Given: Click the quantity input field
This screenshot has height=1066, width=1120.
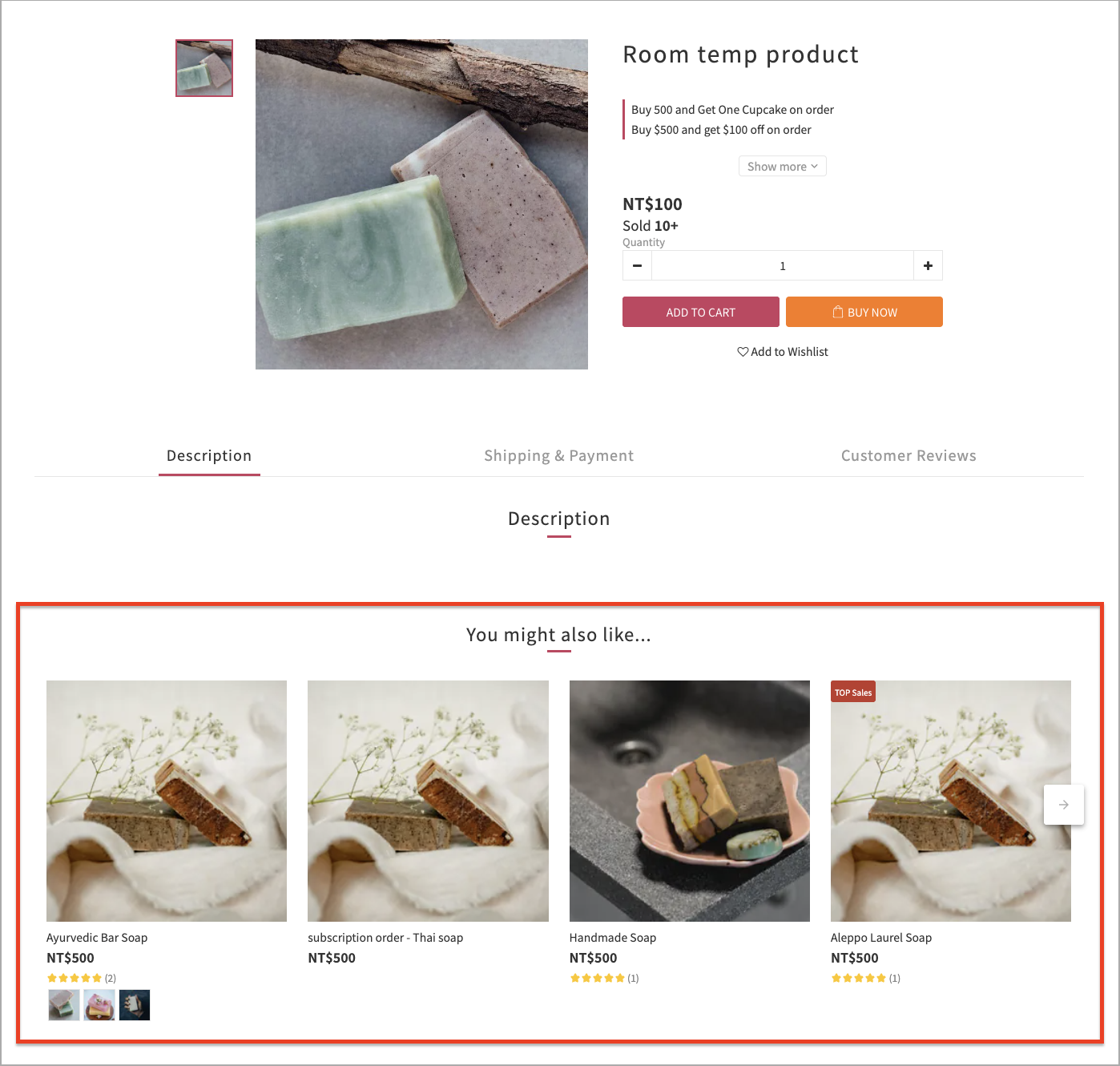Looking at the screenshot, I should 783,265.
